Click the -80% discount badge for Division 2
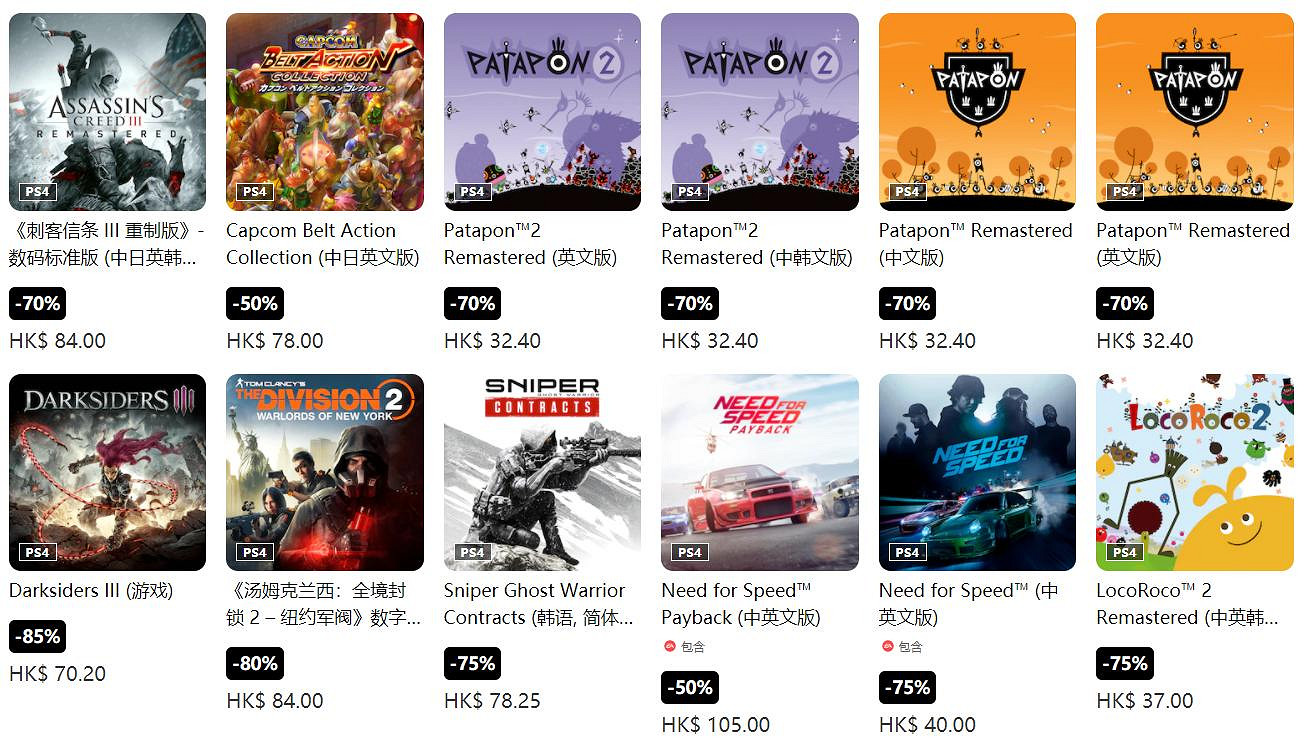This screenshot has height=742, width=1310. pyautogui.click(x=255, y=663)
